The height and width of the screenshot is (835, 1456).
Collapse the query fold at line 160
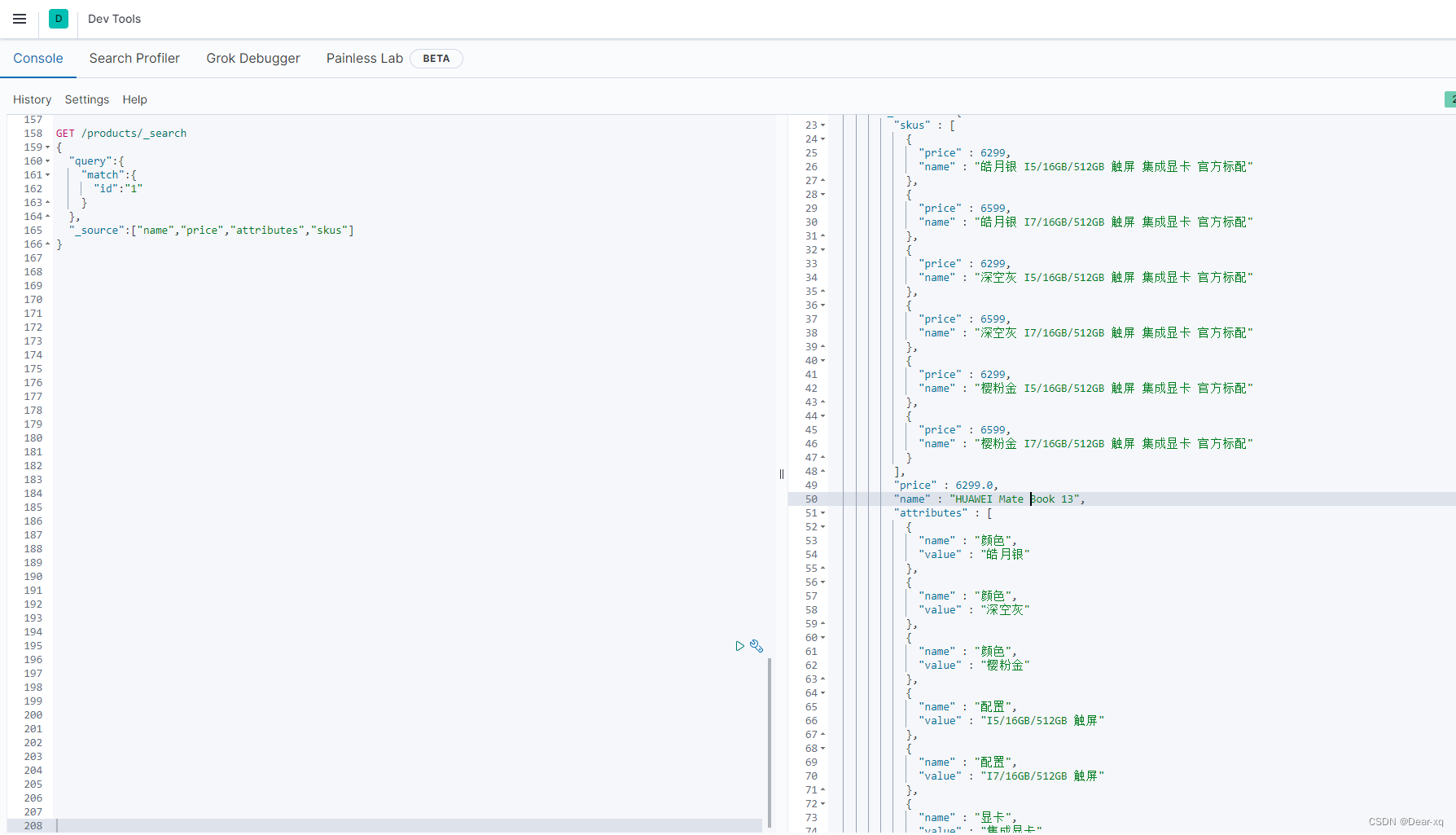tap(47, 161)
